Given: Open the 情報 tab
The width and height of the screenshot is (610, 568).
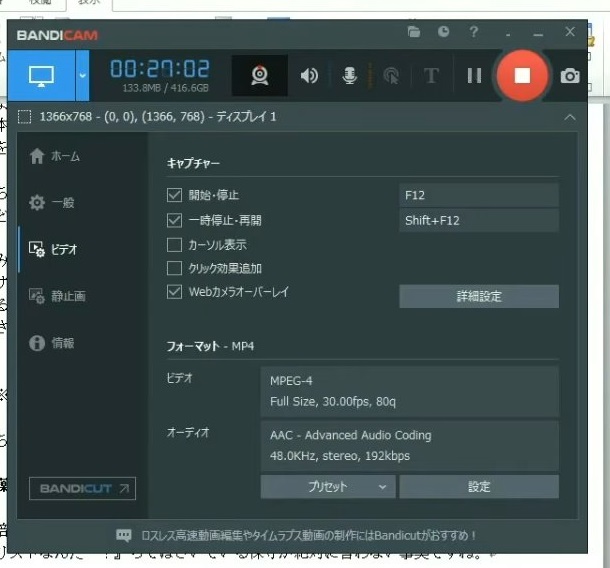Looking at the screenshot, I should 52,343.
